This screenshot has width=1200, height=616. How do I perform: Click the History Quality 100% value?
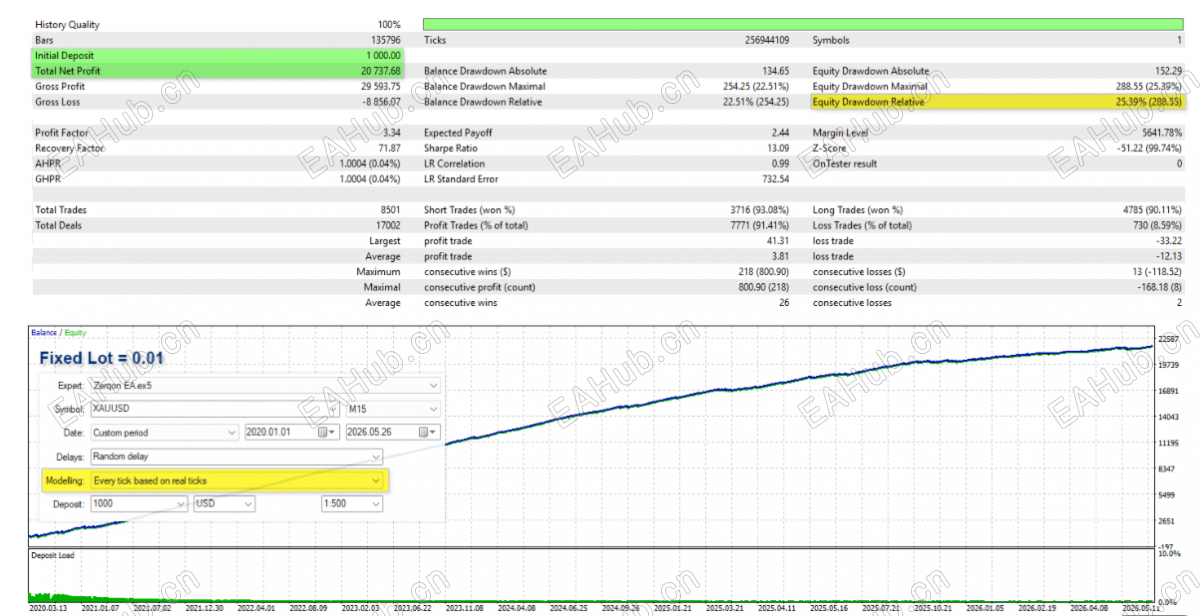pos(389,25)
